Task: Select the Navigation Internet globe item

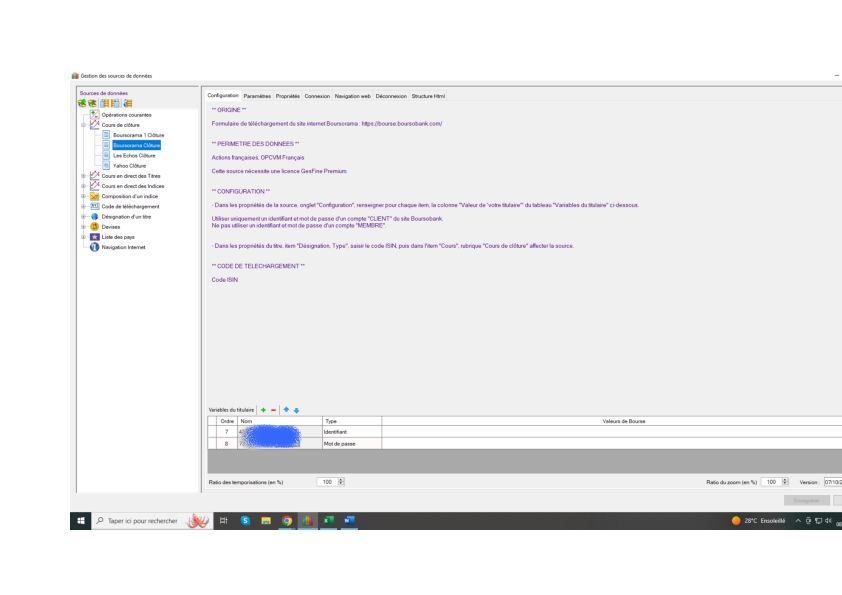Action: (123, 248)
